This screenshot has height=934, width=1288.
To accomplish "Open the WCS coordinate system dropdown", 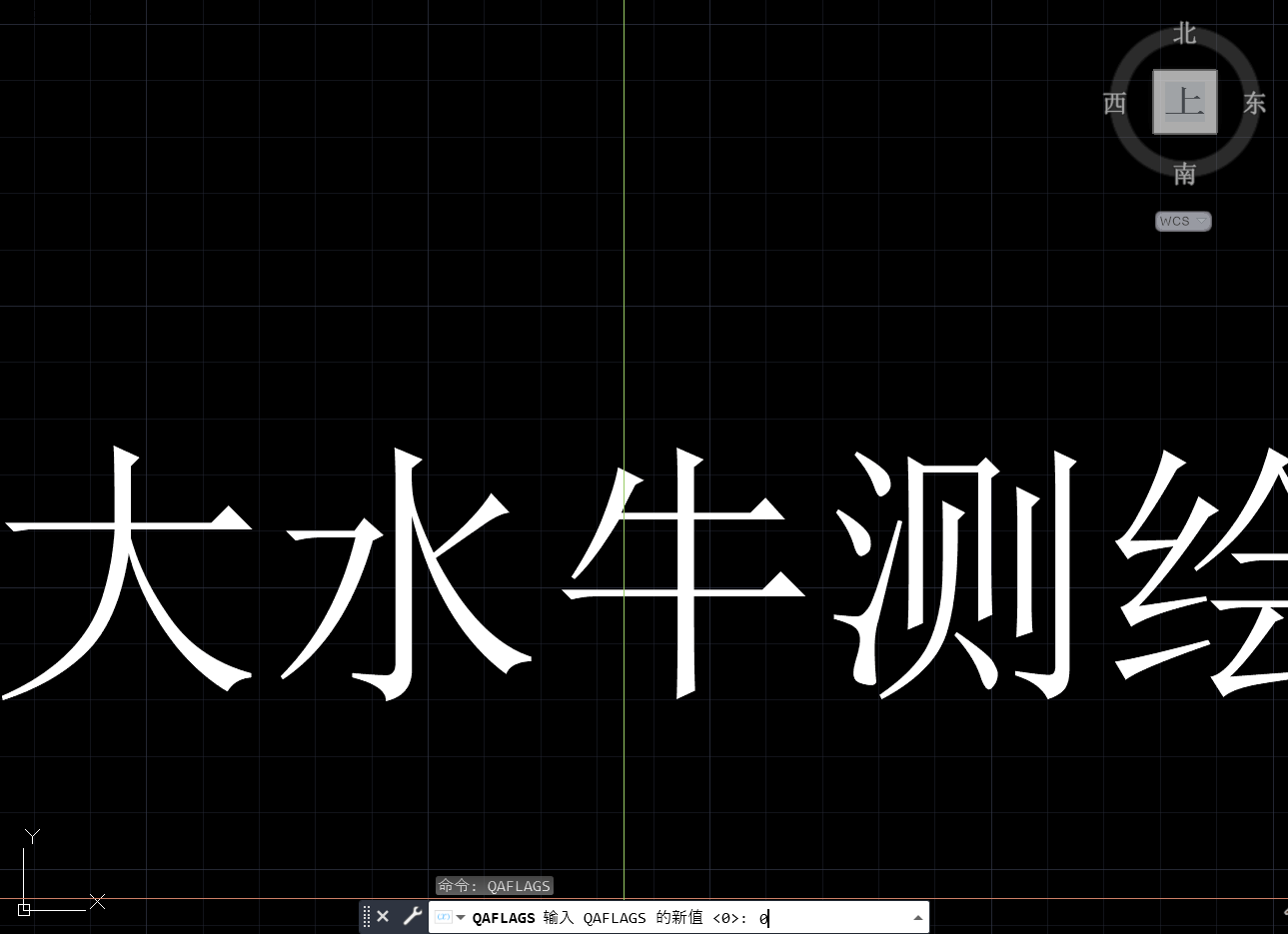I will [1183, 221].
